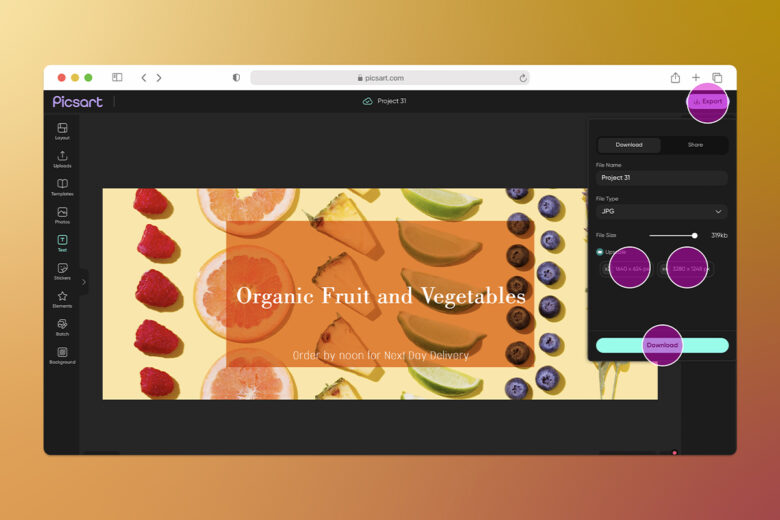Switch to the Share tab

[695, 145]
